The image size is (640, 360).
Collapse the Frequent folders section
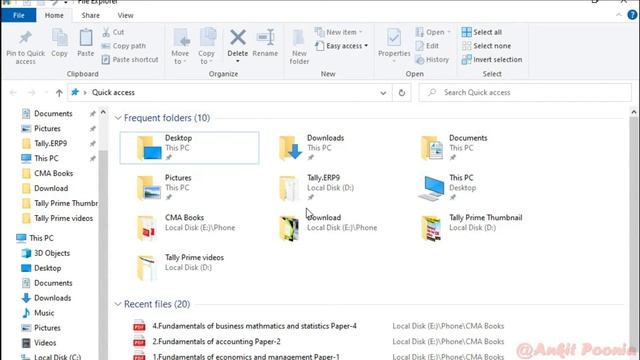pyautogui.click(x=118, y=118)
